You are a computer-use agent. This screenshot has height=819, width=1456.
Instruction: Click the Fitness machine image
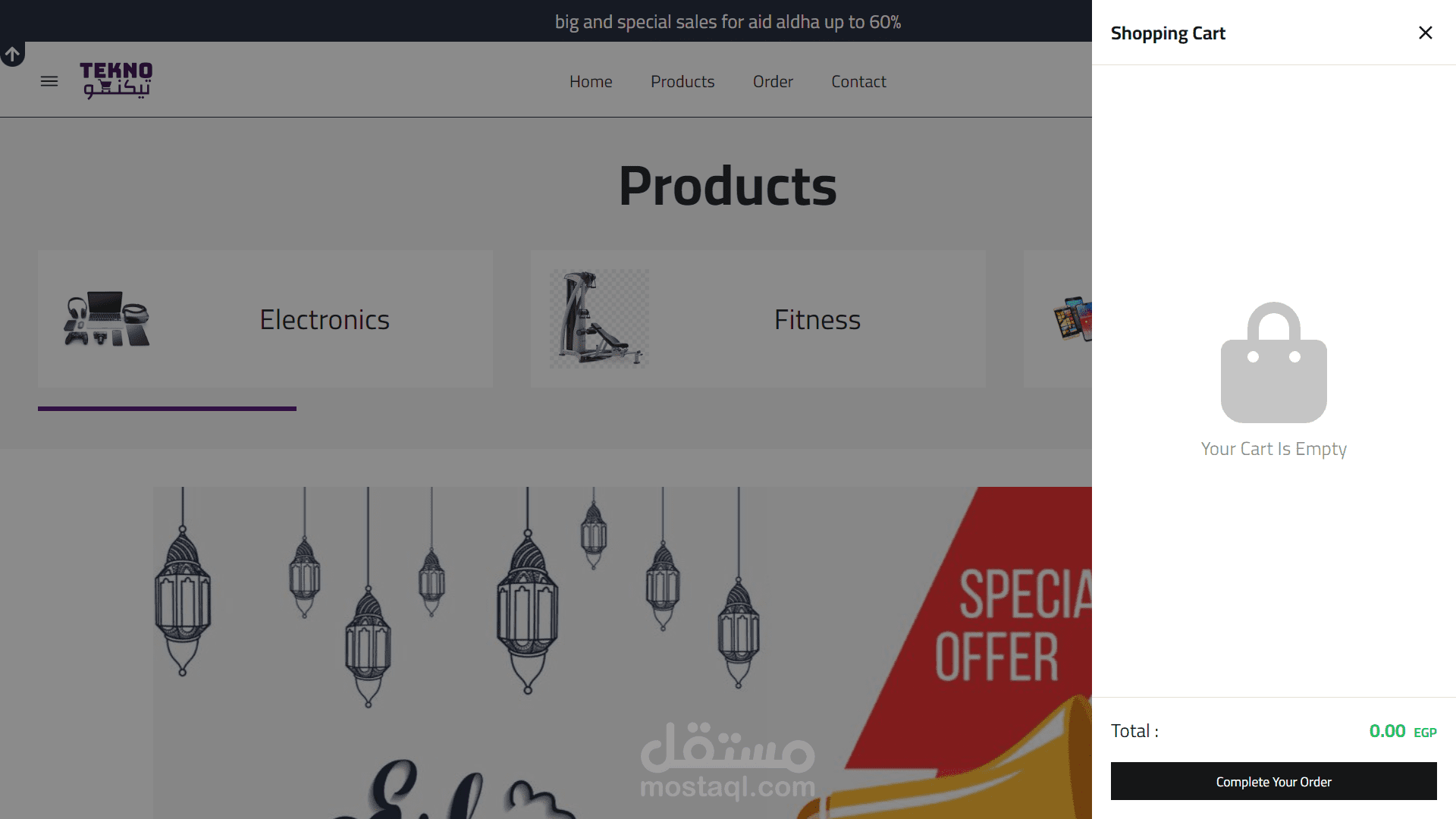599,318
